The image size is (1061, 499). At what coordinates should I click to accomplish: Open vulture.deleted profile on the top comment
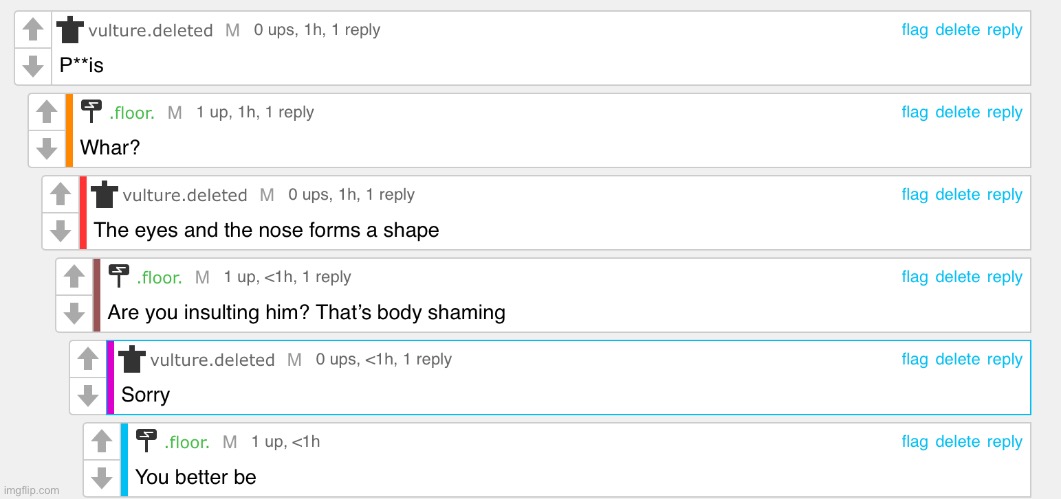point(150,30)
